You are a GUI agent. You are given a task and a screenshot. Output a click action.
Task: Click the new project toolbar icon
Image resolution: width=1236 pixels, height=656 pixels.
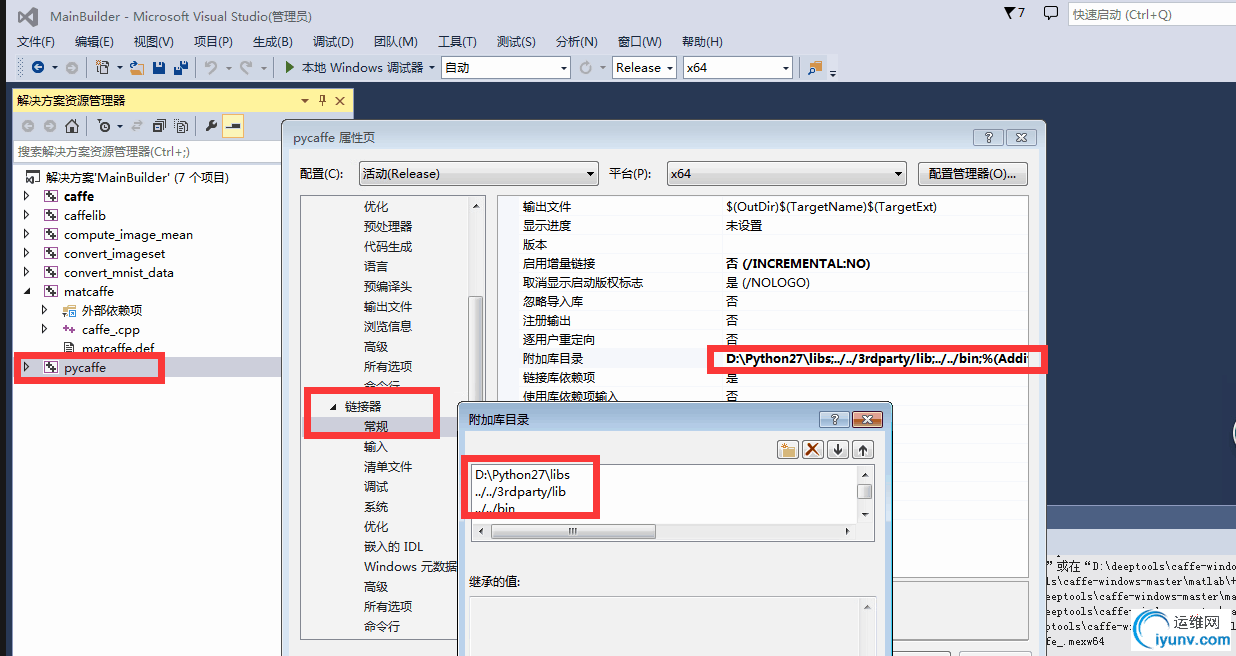click(102, 67)
